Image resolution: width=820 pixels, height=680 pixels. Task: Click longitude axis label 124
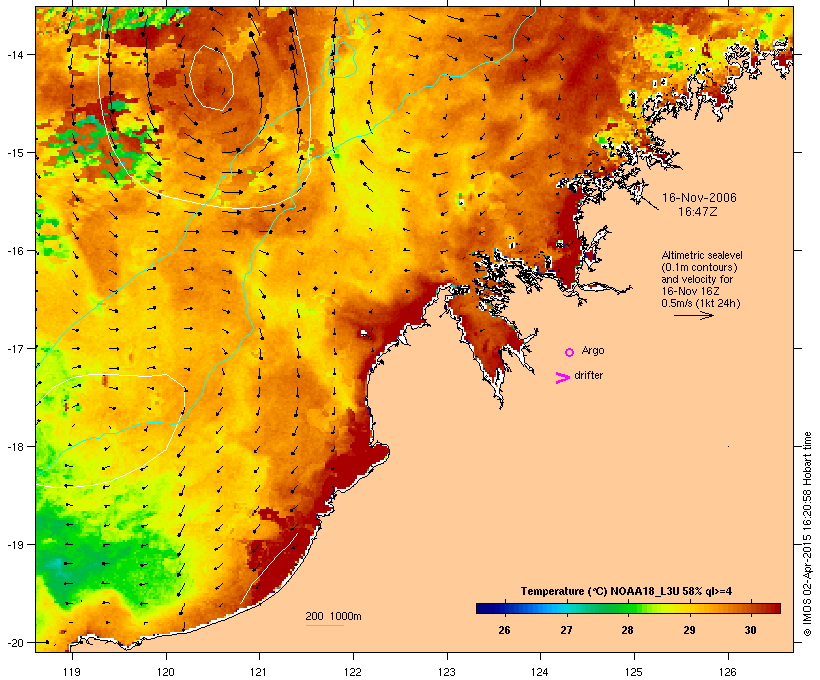[540, 672]
